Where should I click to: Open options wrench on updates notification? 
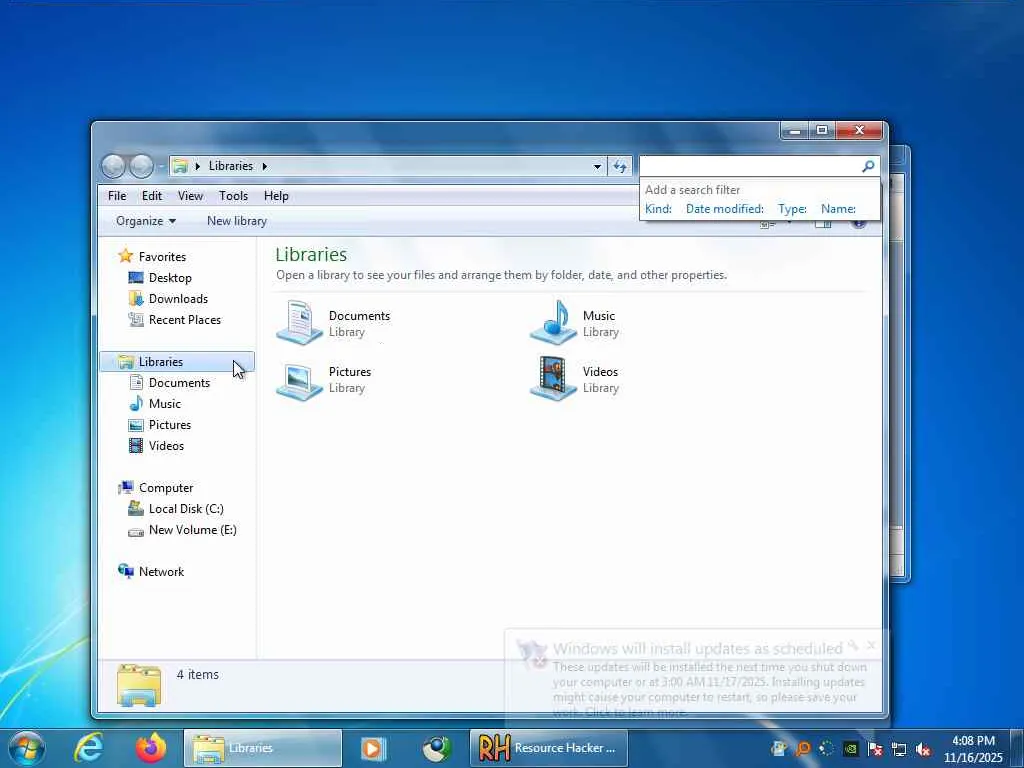point(852,646)
